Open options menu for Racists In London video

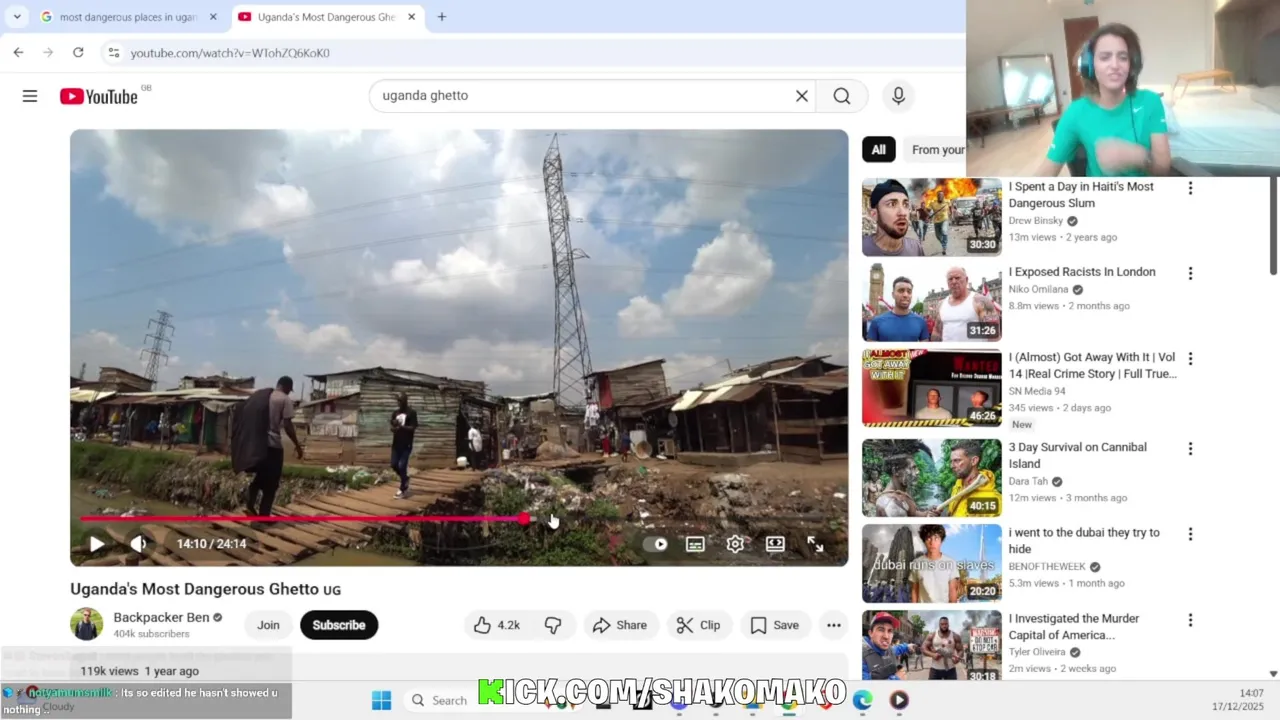[x=1190, y=273]
